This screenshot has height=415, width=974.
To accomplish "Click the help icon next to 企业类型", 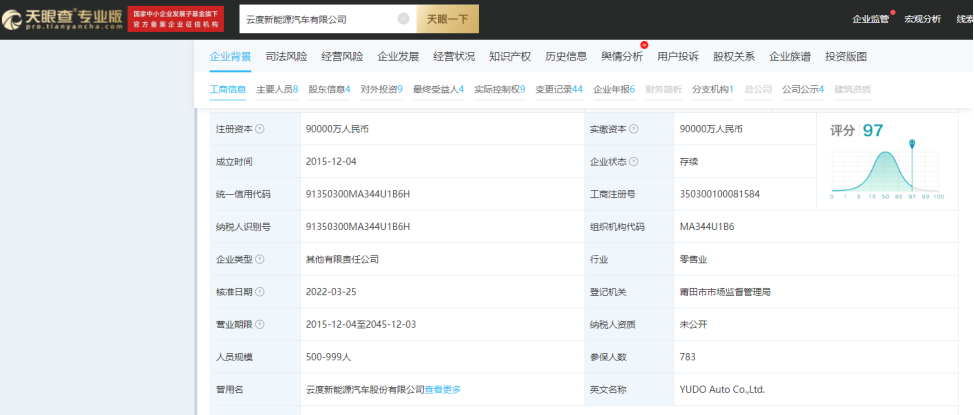I will click(x=260, y=259).
